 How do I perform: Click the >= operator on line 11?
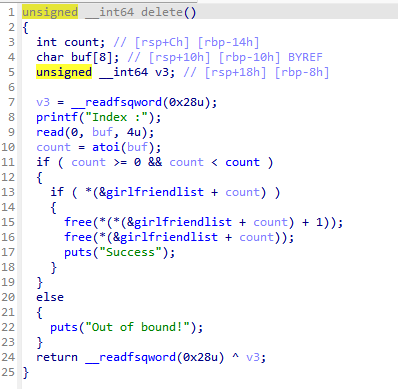click(x=120, y=162)
